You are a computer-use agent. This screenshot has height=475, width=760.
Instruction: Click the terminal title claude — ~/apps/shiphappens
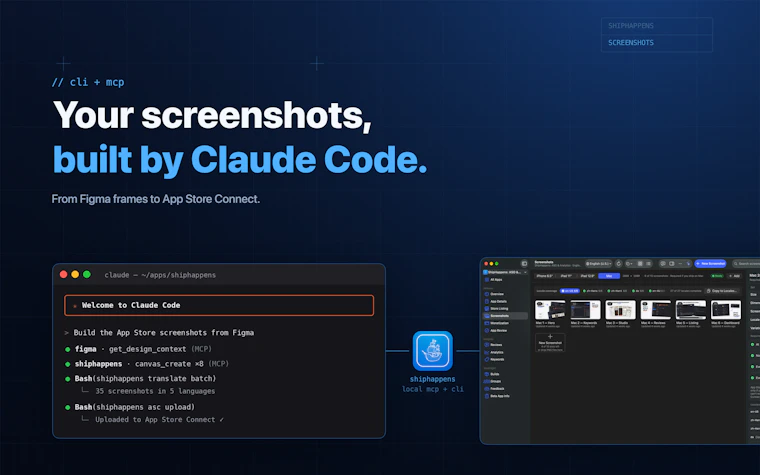[x=160, y=275]
